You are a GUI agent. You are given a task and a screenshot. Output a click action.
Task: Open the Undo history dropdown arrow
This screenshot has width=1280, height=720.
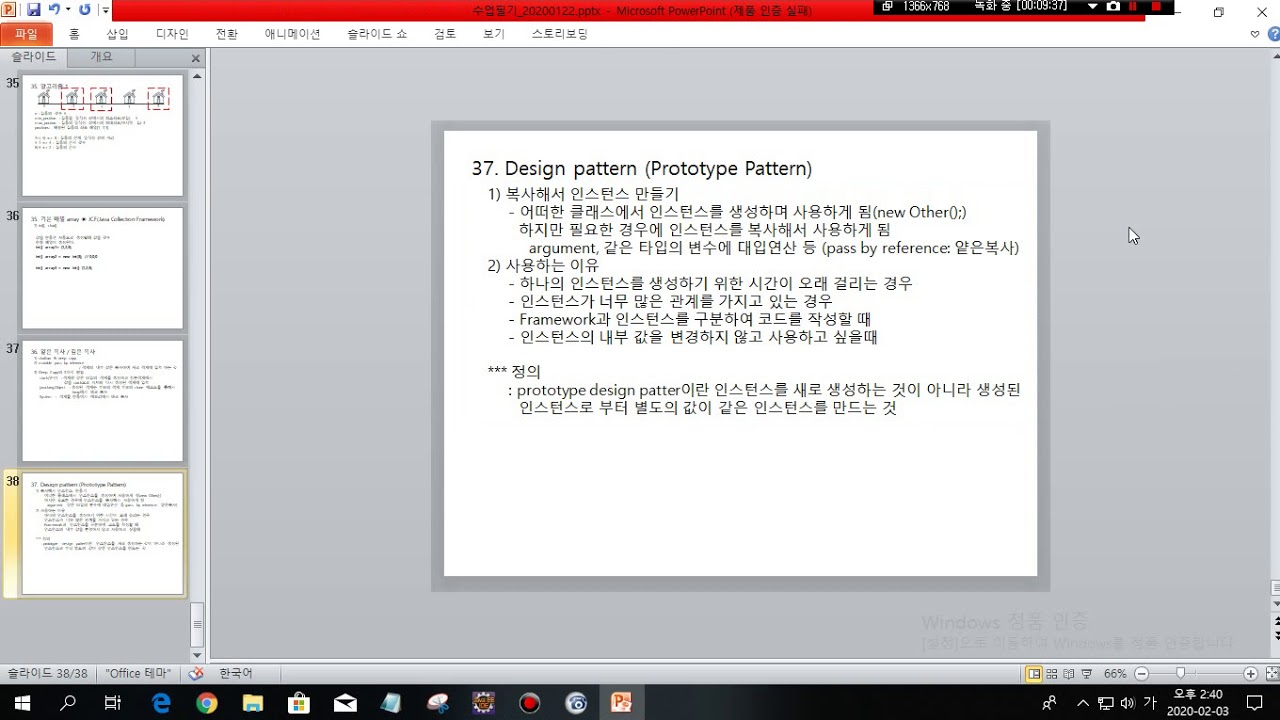67,10
